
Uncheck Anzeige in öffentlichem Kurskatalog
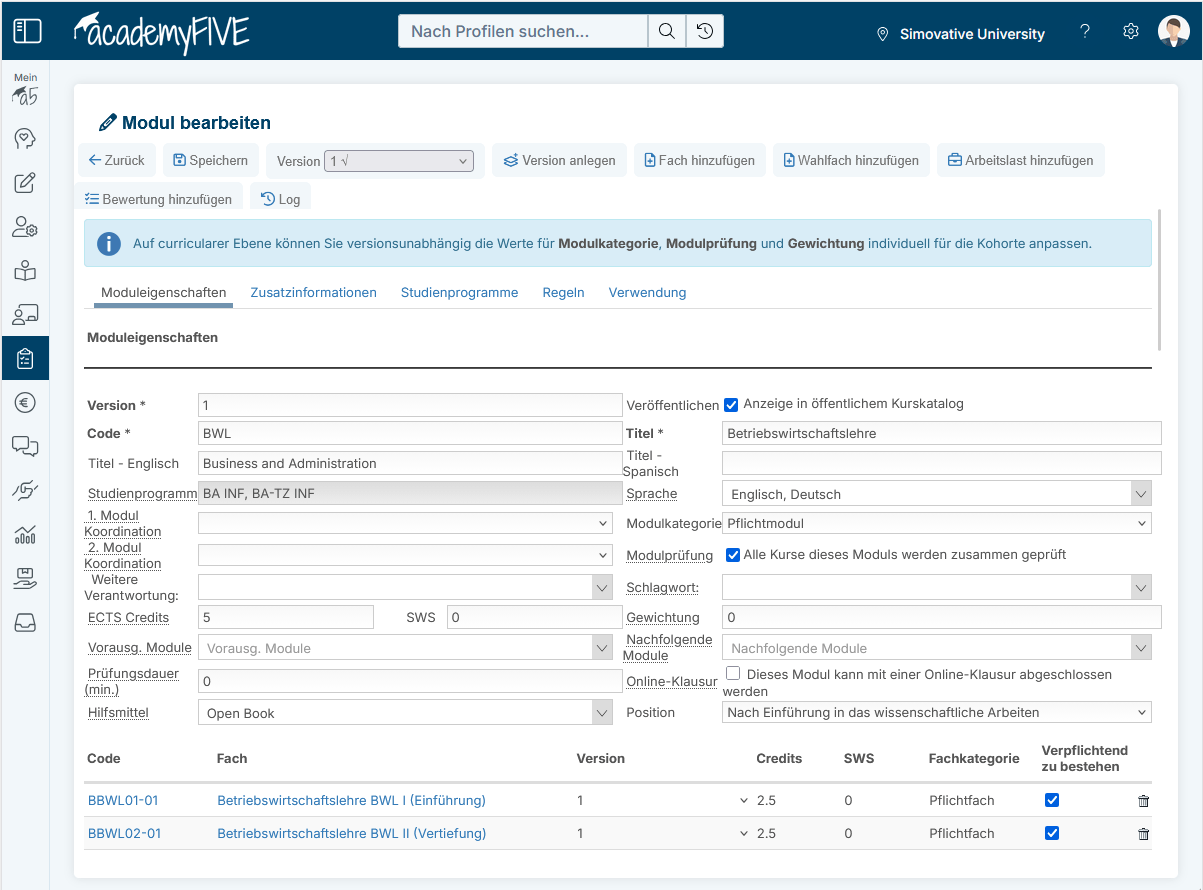[731, 405]
